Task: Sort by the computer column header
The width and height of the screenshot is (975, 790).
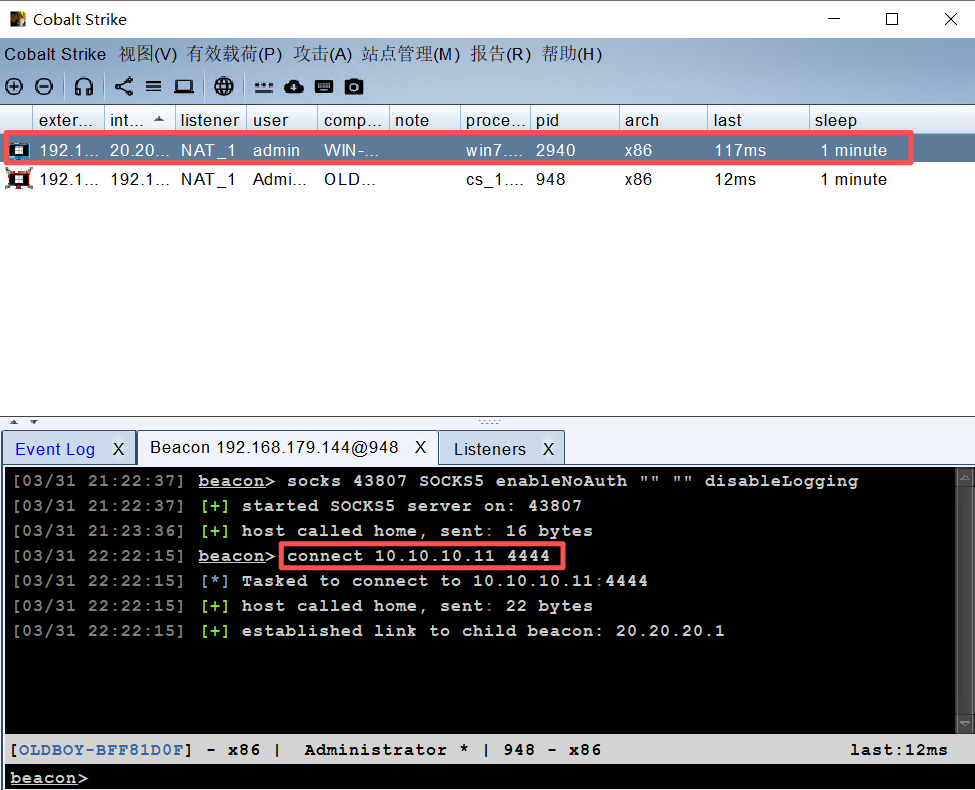Action: pos(353,120)
